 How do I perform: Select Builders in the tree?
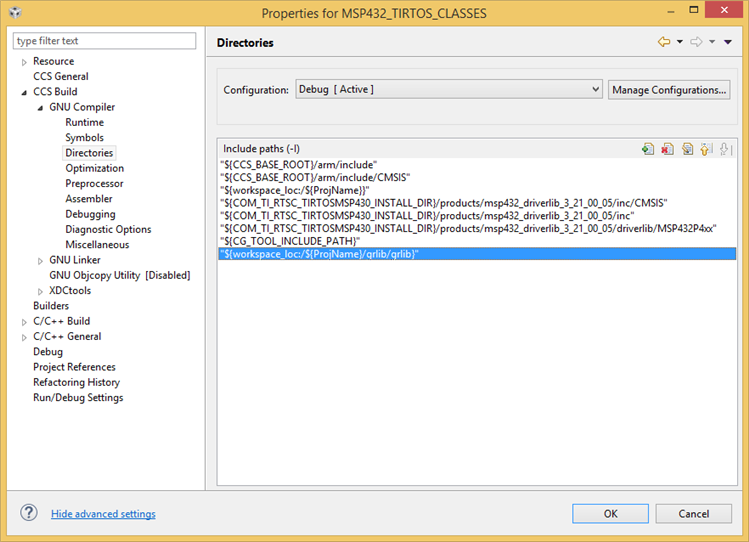51,306
